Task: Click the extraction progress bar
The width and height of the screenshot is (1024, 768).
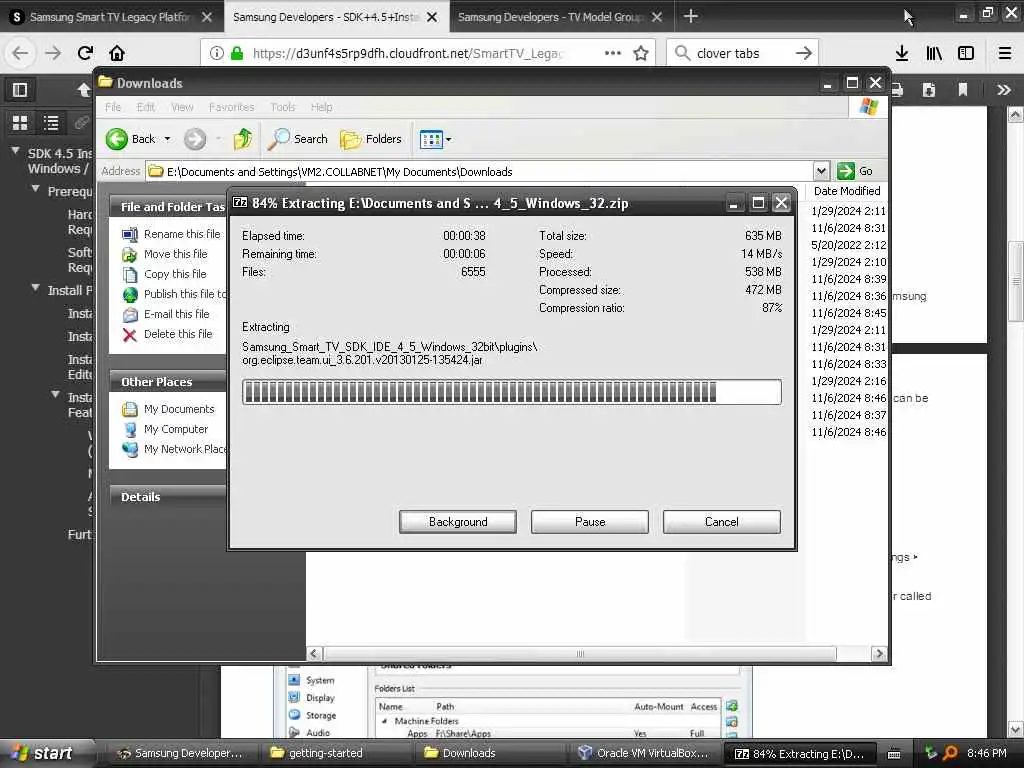Action: coord(511,392)
